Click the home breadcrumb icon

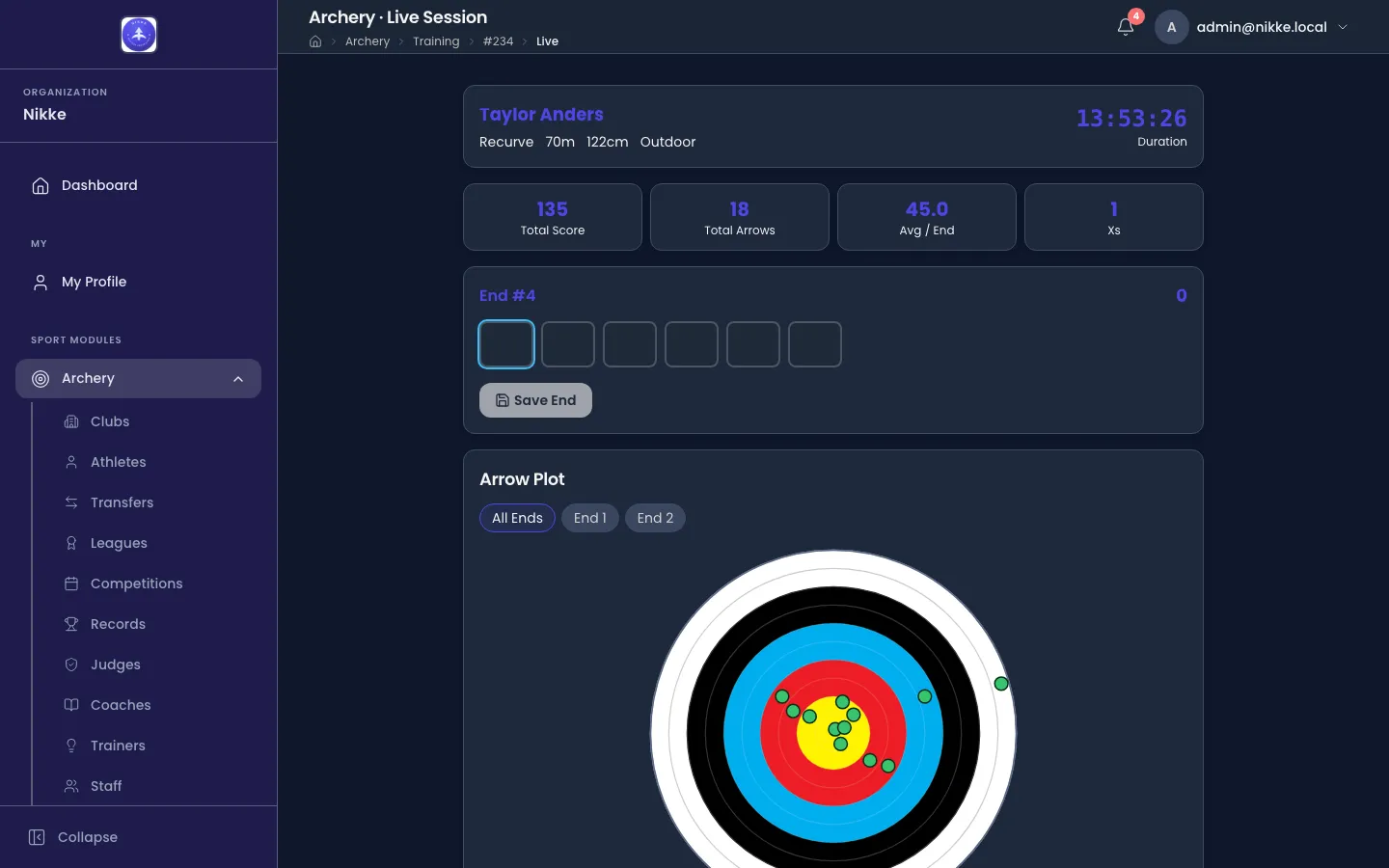(x=315, y=41)
